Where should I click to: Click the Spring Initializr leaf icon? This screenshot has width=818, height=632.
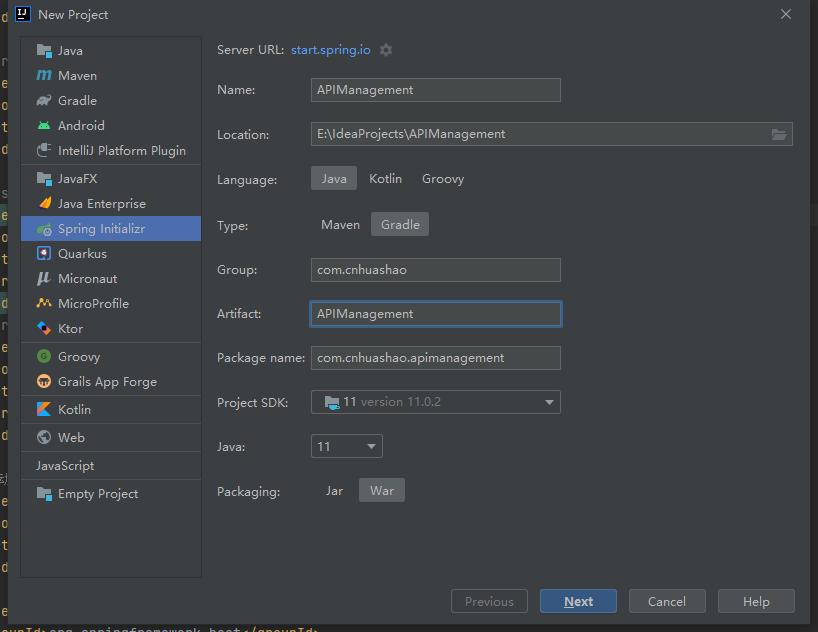coord(44,229)
